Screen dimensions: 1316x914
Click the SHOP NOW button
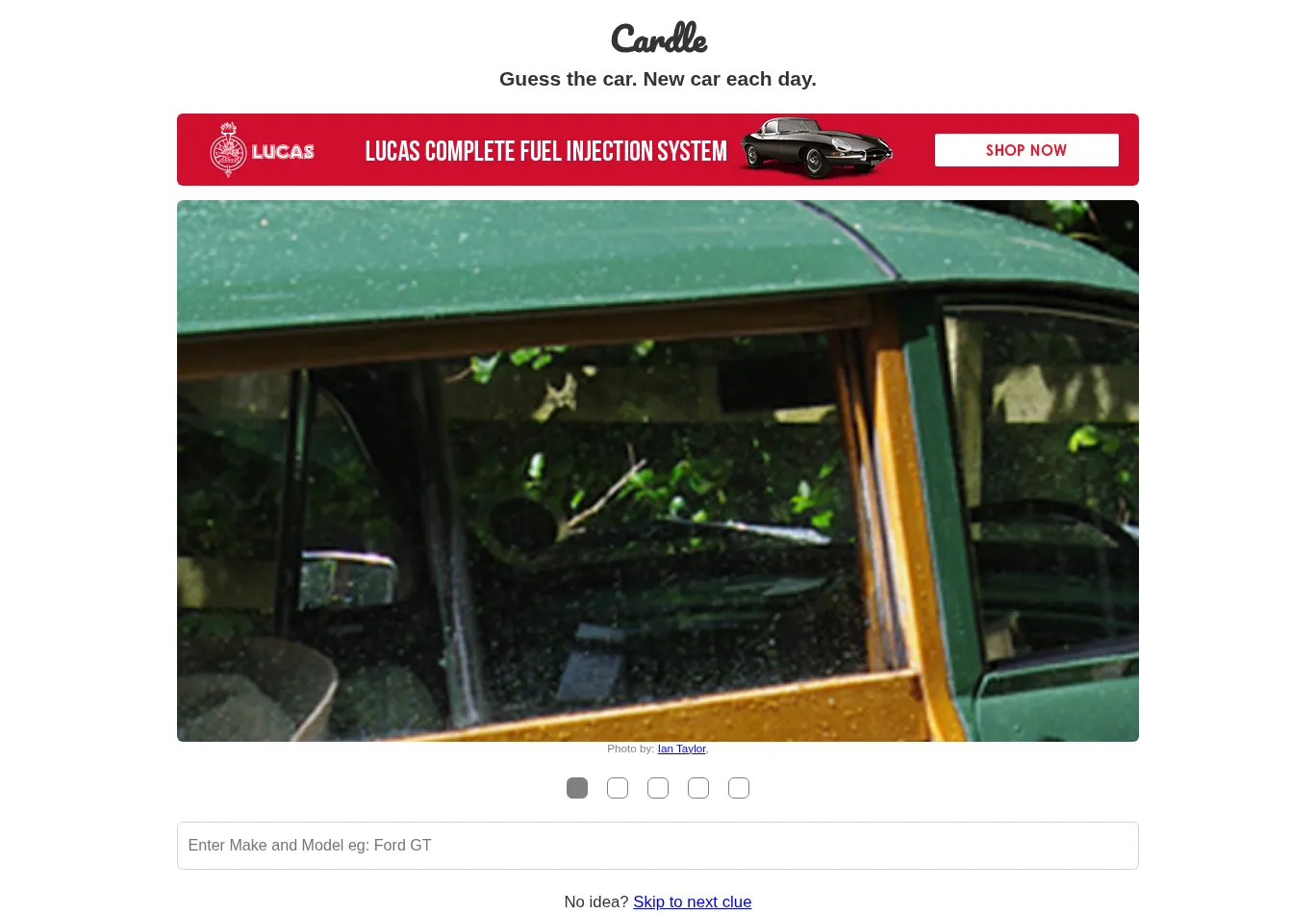pyautogui.click(x=1026, y=150)
